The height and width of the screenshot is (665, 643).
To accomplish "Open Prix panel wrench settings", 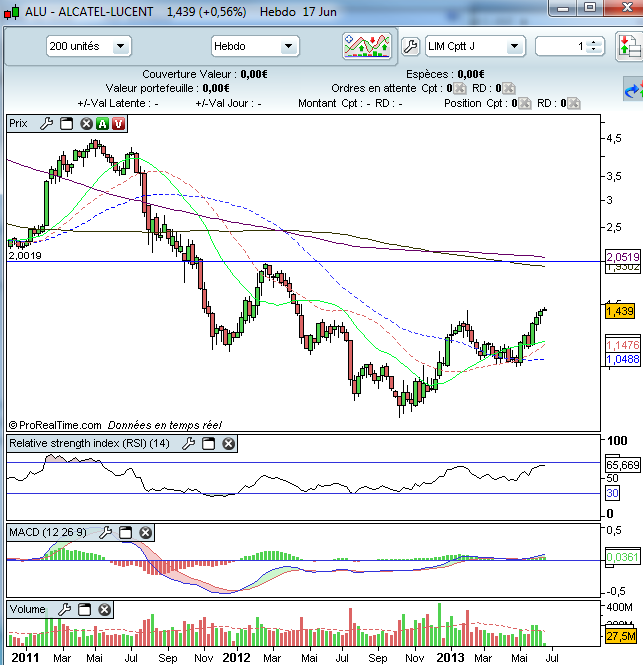I will tap(46, 124).
